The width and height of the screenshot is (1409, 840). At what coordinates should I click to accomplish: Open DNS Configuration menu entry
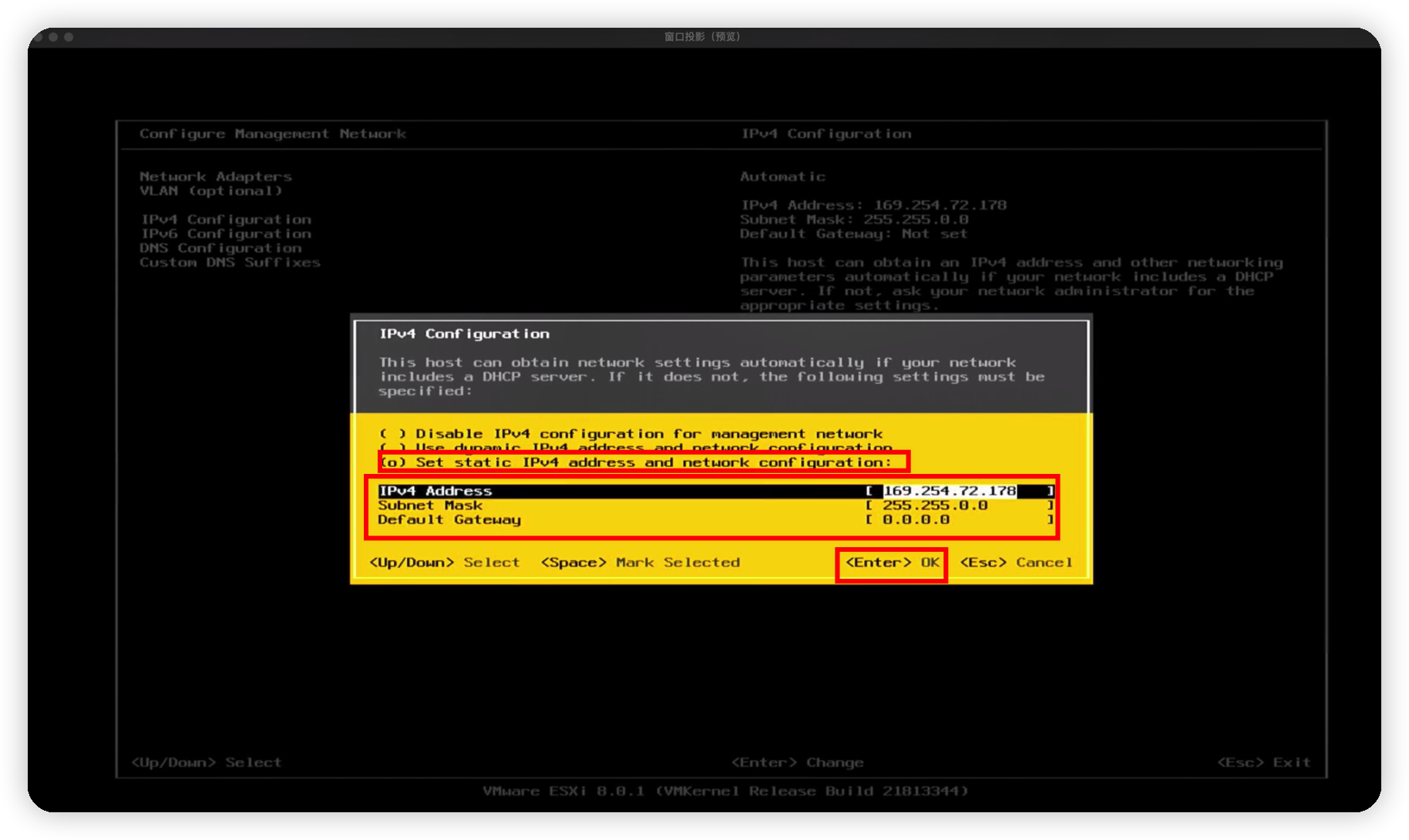coord(220,248)
